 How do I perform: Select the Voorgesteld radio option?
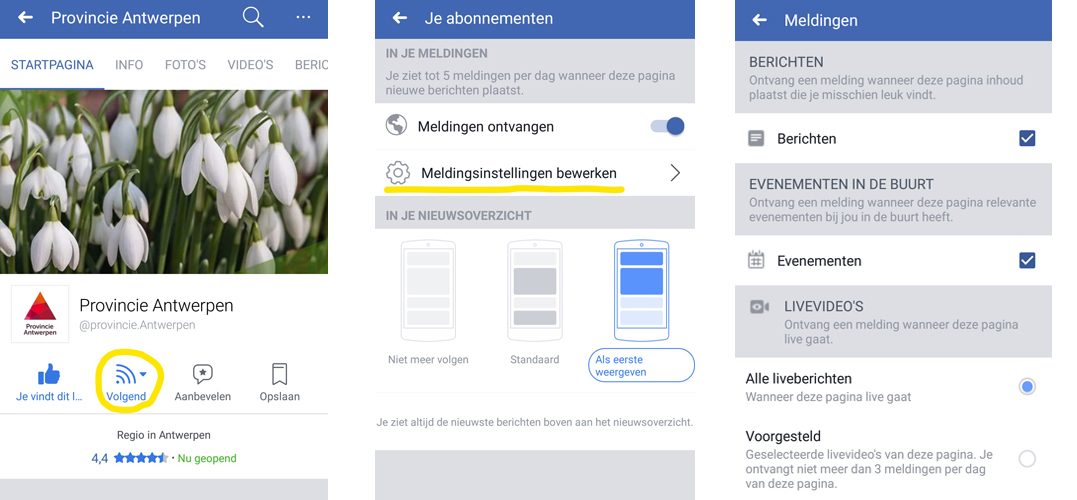[x=1027, y=459]
